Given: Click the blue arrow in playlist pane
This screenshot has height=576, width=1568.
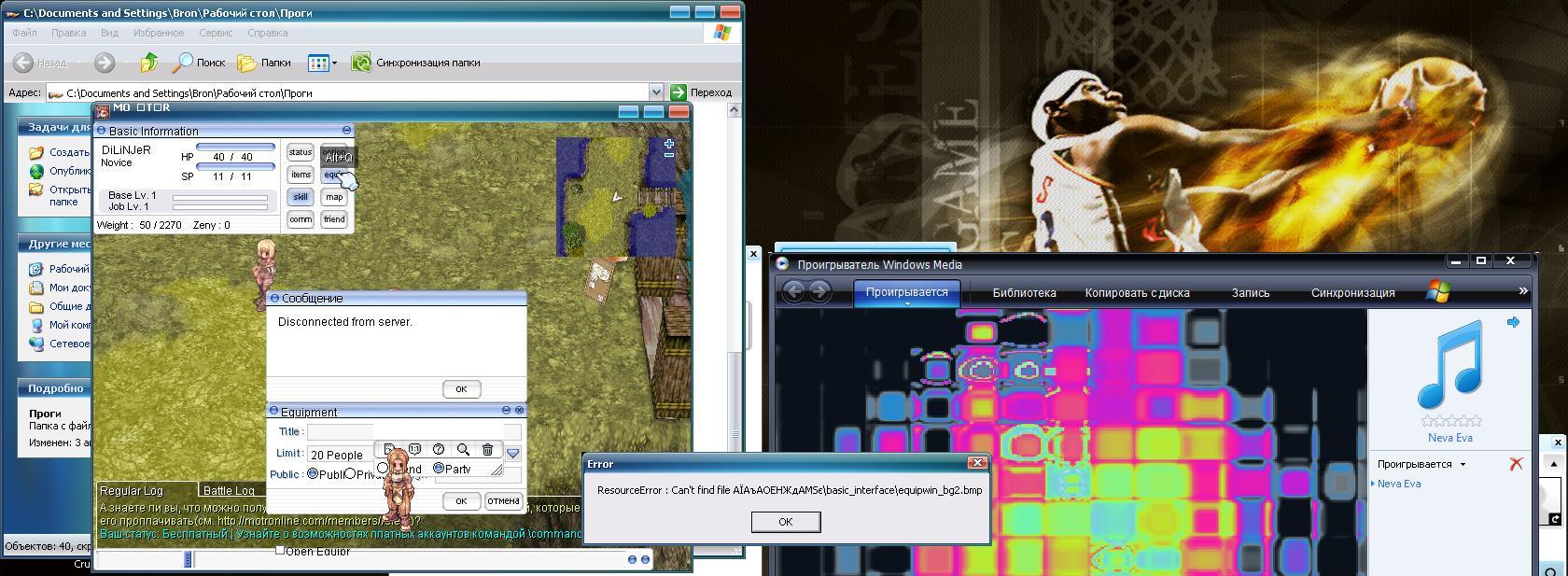Looking at the screenshot, I should pyautogui.click(x=1513, y=322).
